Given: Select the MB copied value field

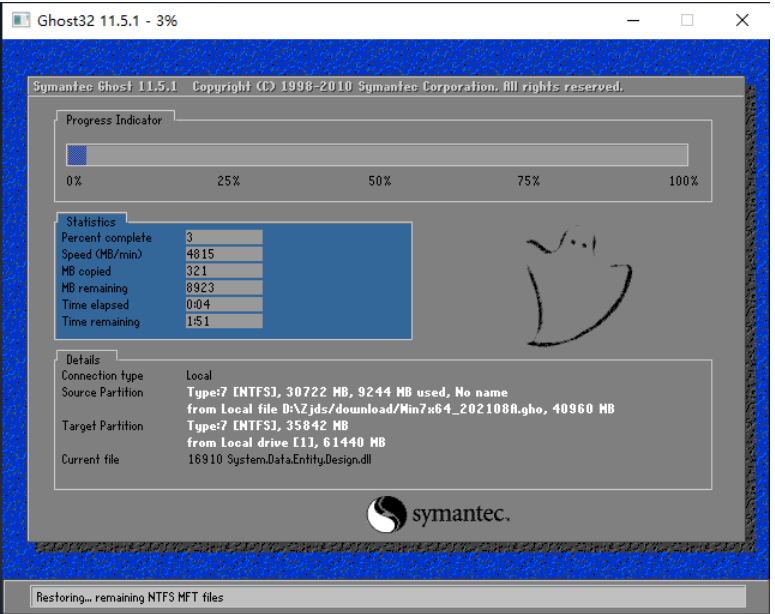Looking at the screenshot, I should (223, 271).
